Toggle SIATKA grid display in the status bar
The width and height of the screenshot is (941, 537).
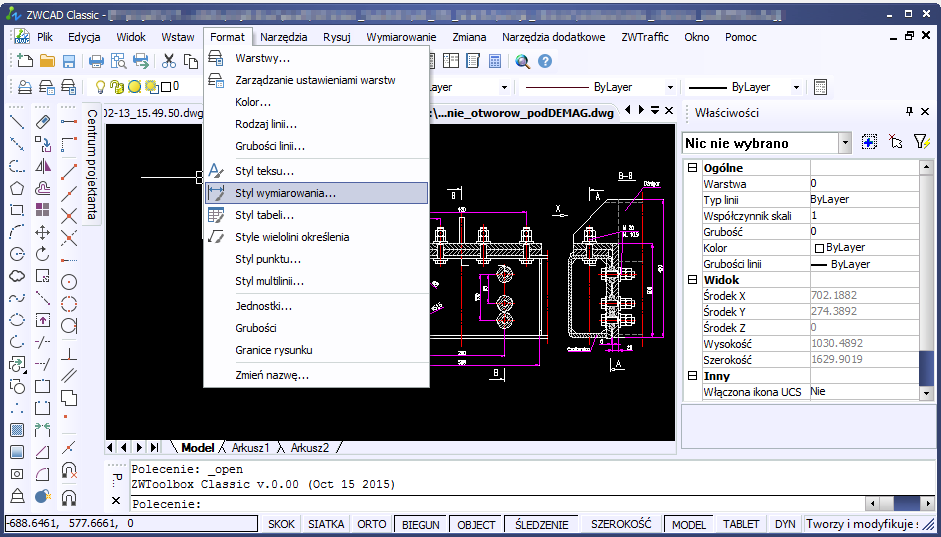[x=326, y=524]
